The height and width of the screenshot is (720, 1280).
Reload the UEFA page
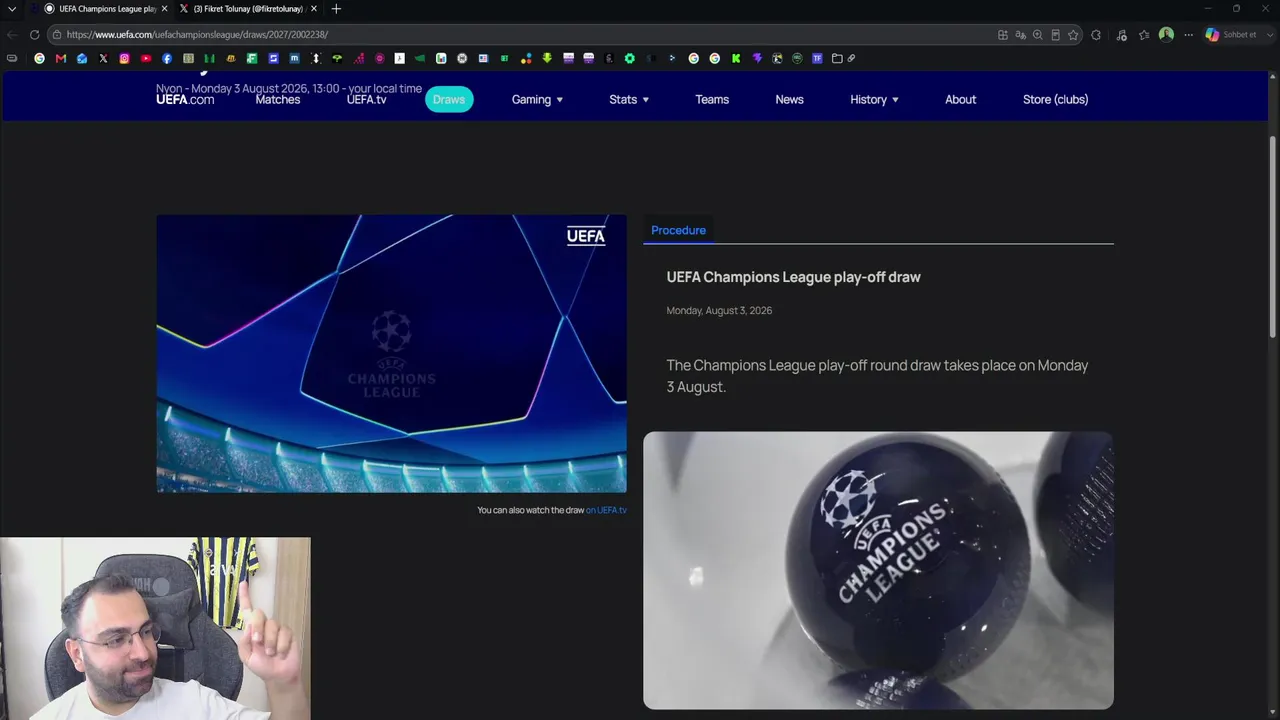click(x=34, y=34)
